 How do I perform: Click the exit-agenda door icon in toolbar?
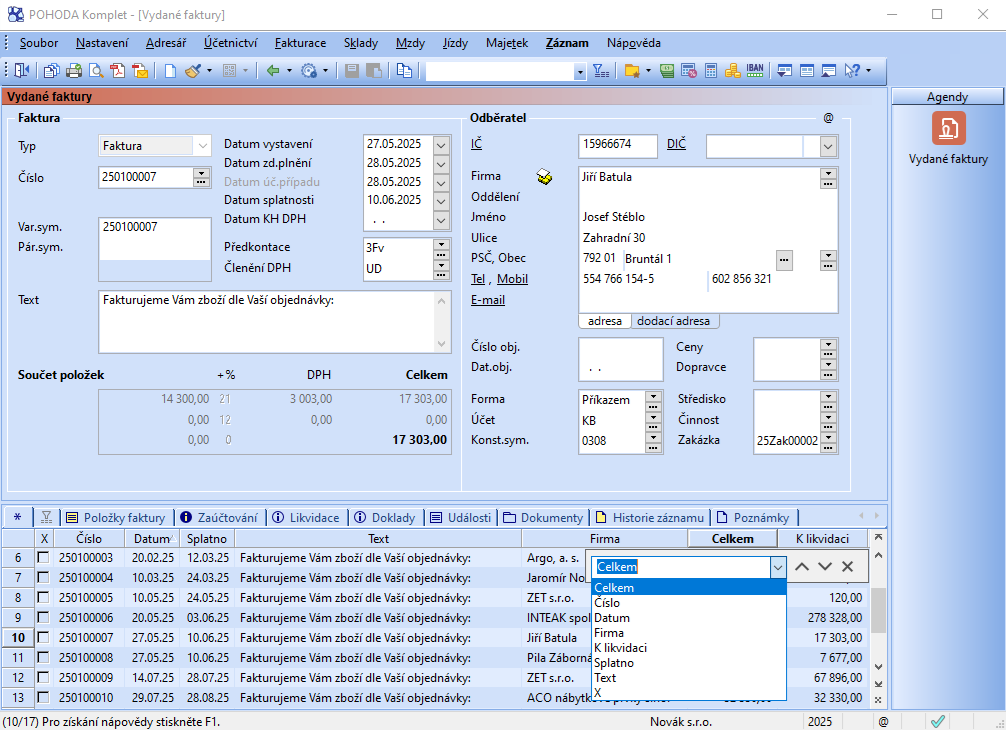(22, 71)
